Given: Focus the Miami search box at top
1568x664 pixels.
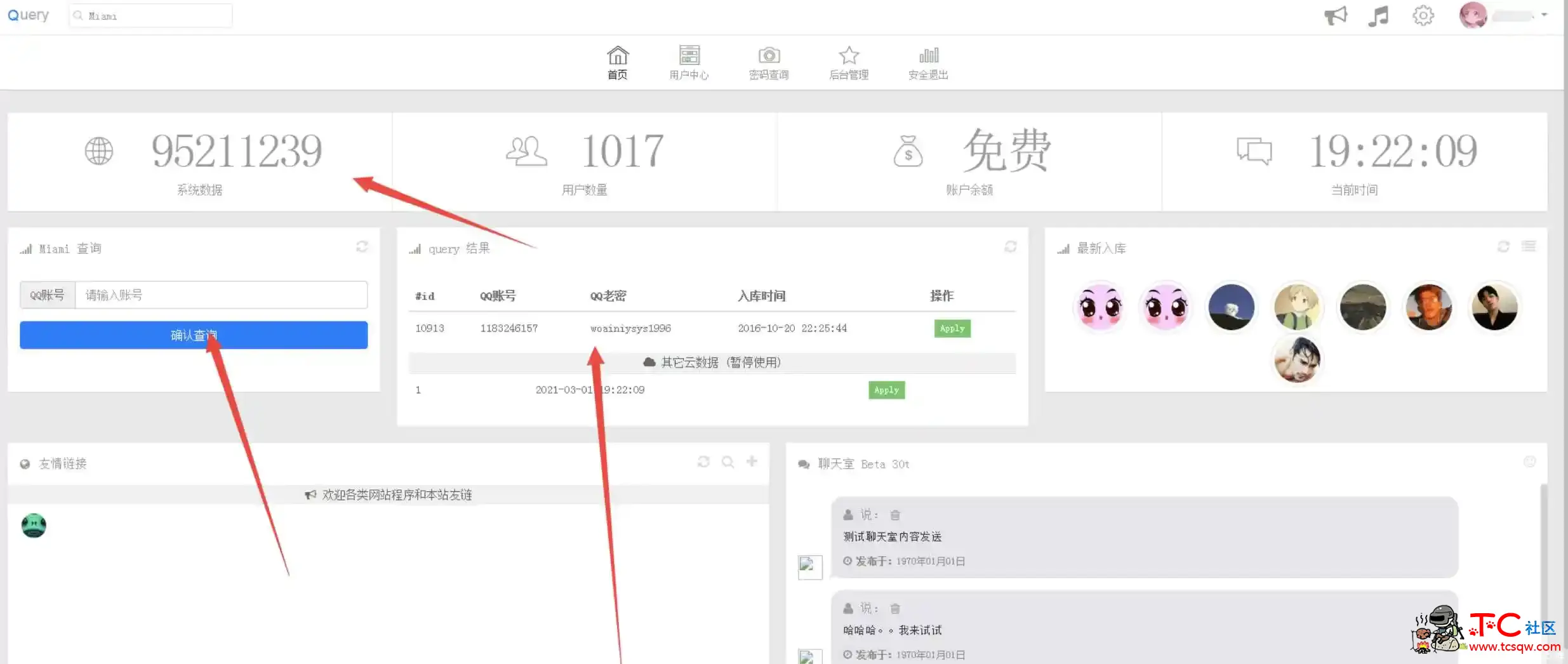Looking at the screenshot, I should (150, 16).
